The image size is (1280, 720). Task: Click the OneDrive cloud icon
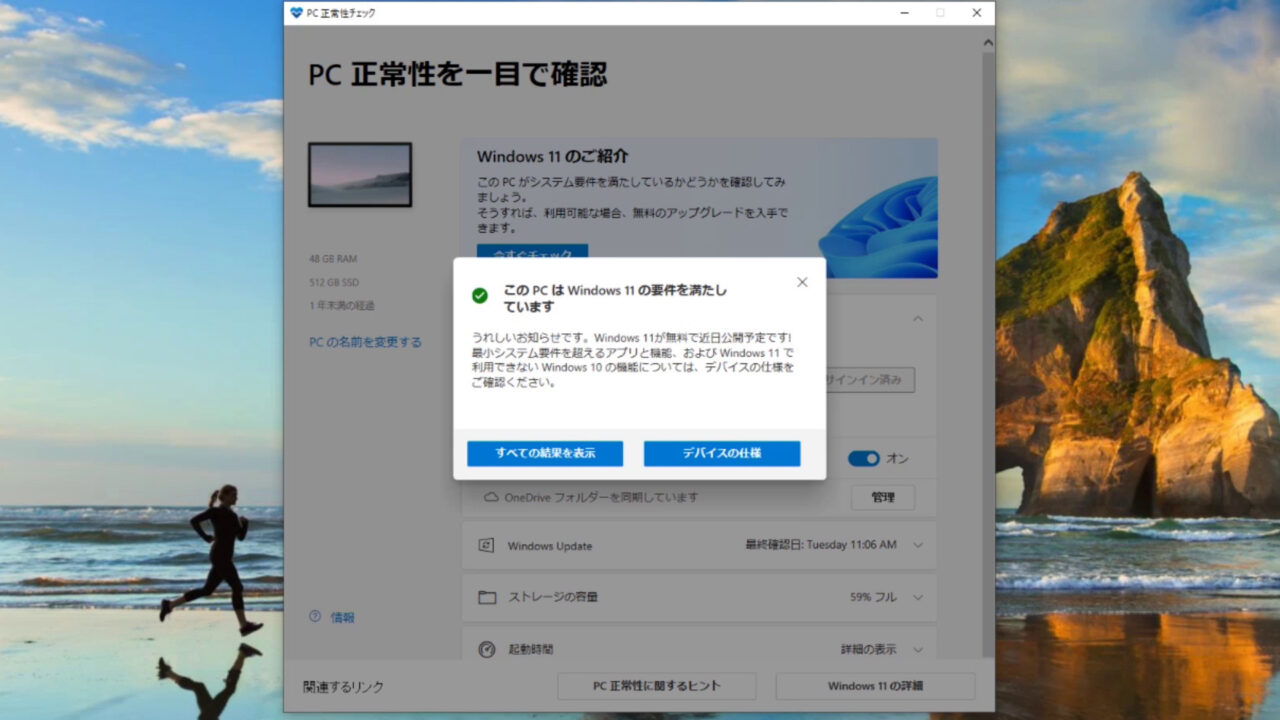[x=491, y=497]
